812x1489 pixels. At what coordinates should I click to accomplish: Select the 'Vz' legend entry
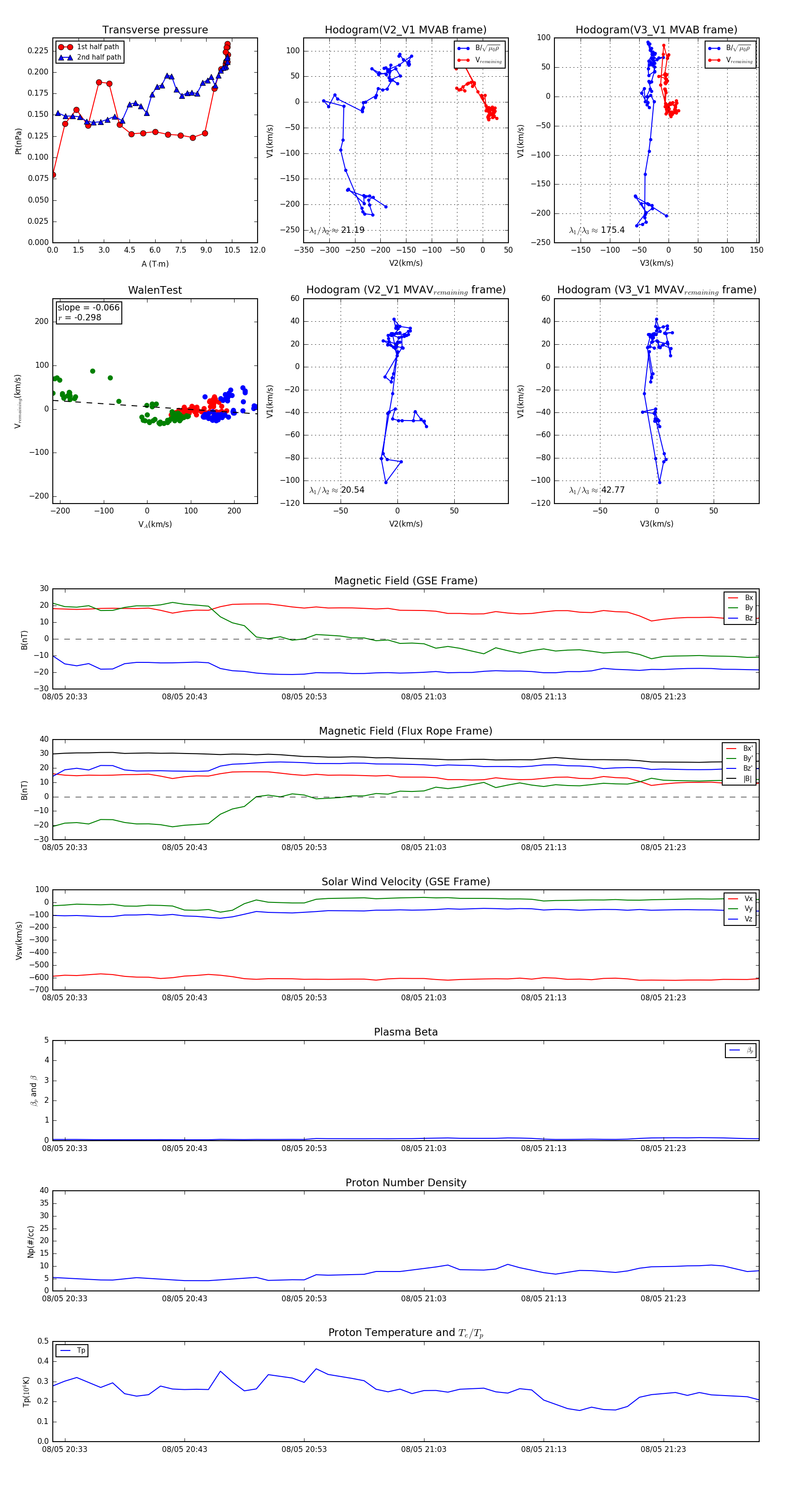[x=740, y=919]
